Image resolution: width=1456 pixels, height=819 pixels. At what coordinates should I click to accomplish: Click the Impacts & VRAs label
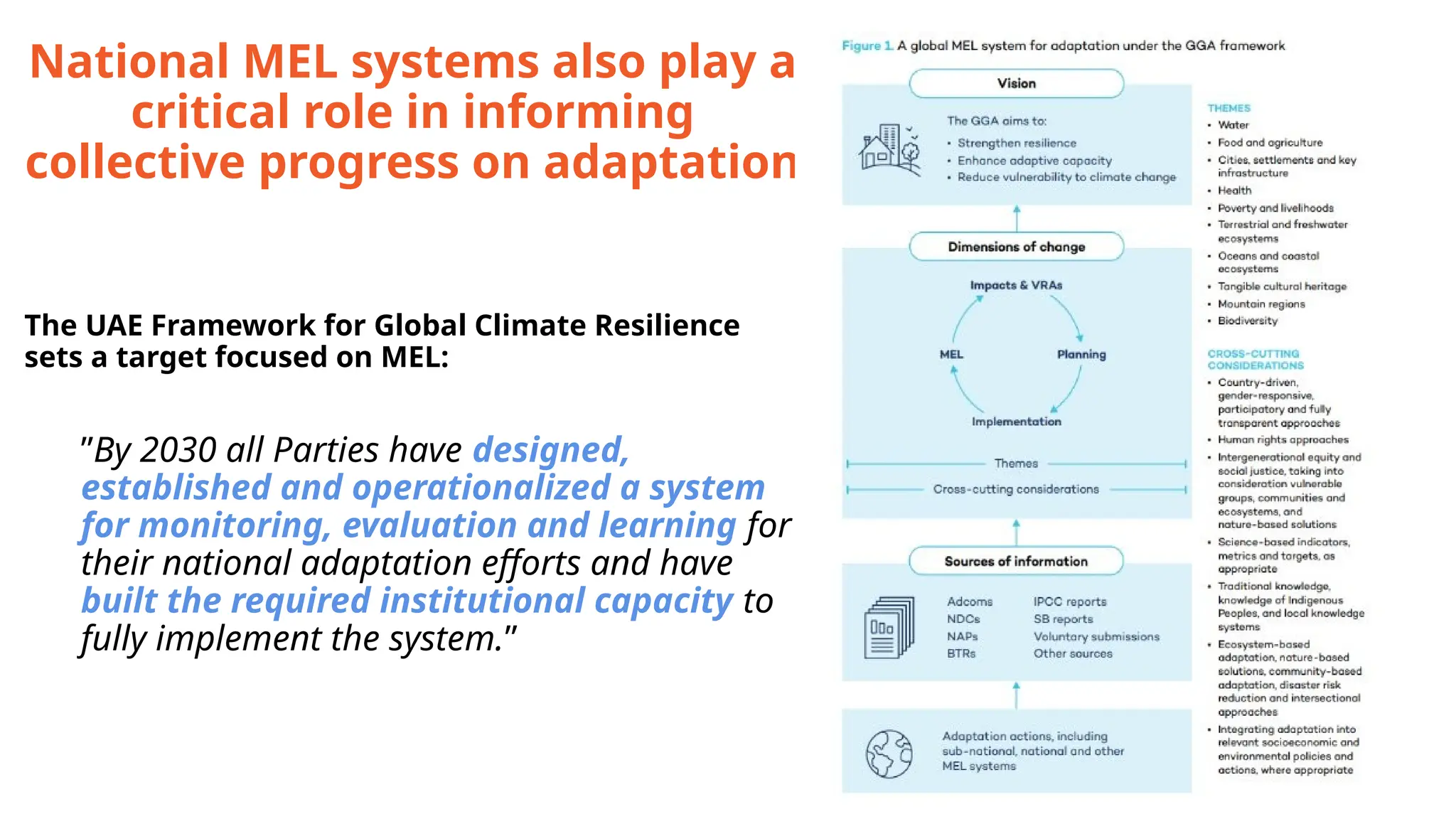[1016, 285]
